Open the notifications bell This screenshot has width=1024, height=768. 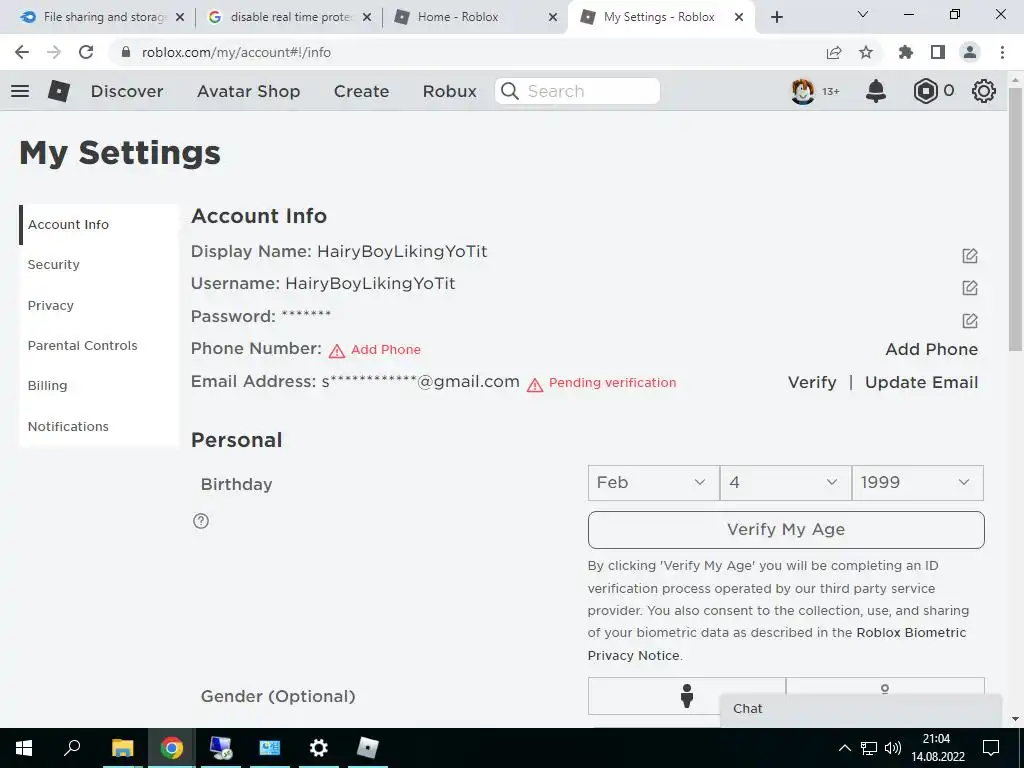click(876, 91)
